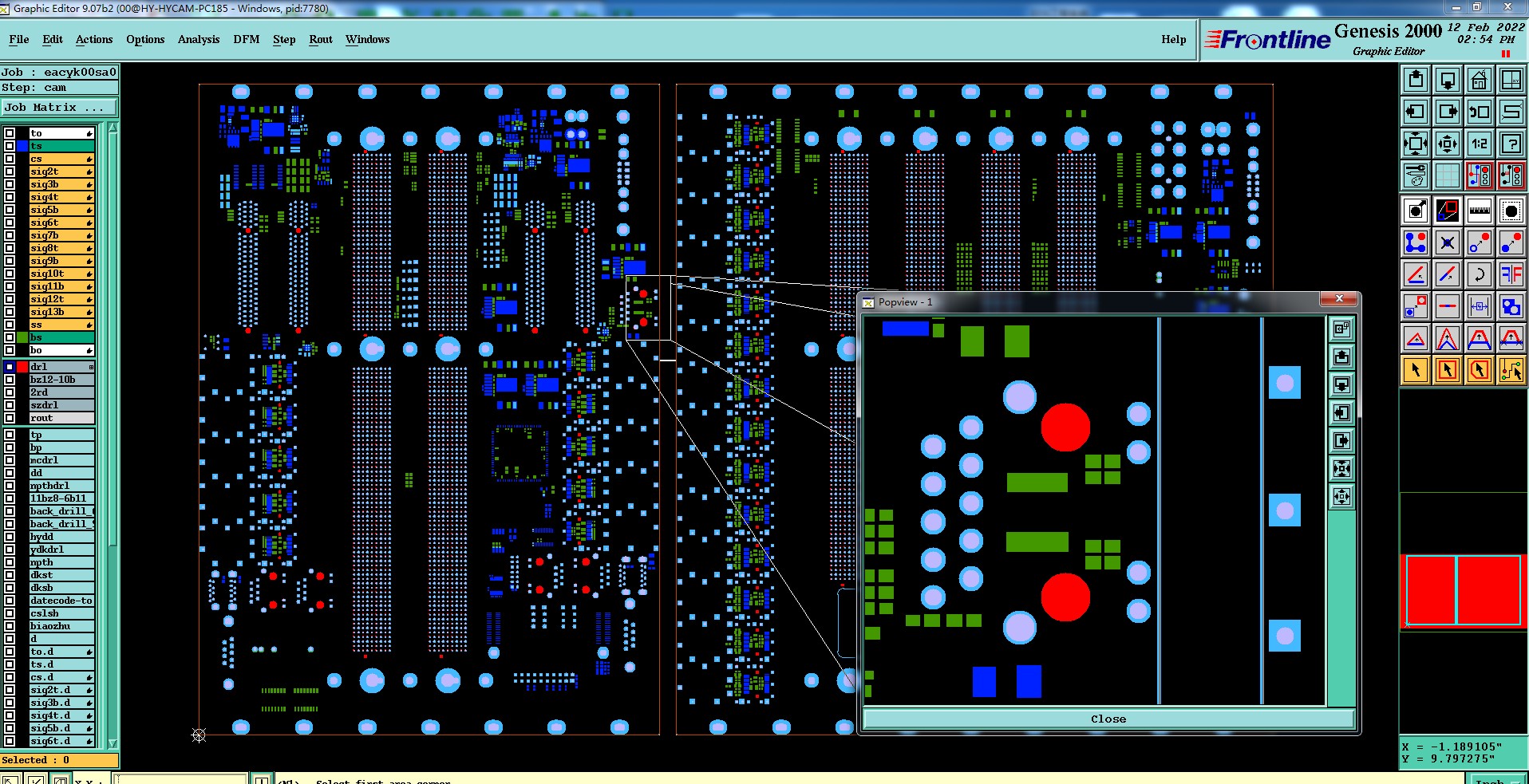Toggle checkbox for the cs layer
The width and height of the screenshot is (1529, 784).
[10, 159]
